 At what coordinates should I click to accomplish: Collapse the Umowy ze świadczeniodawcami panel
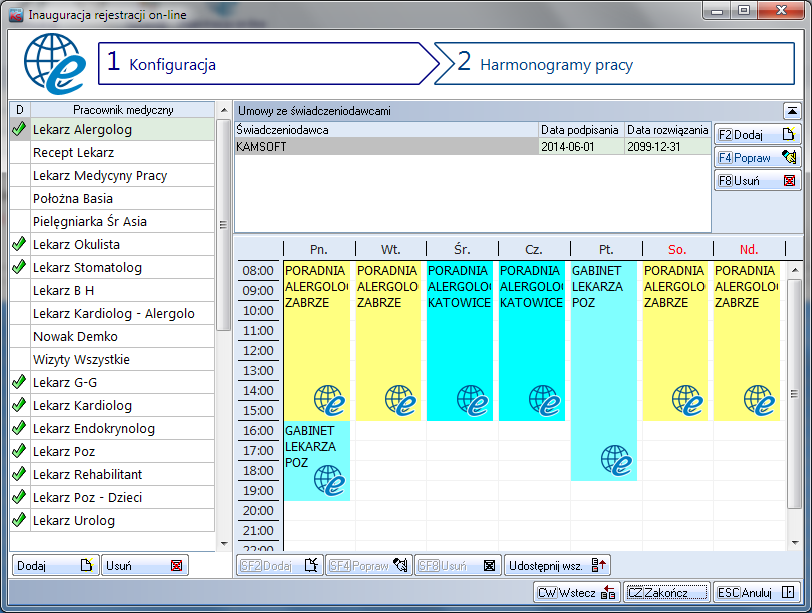[x=791, y=110]
